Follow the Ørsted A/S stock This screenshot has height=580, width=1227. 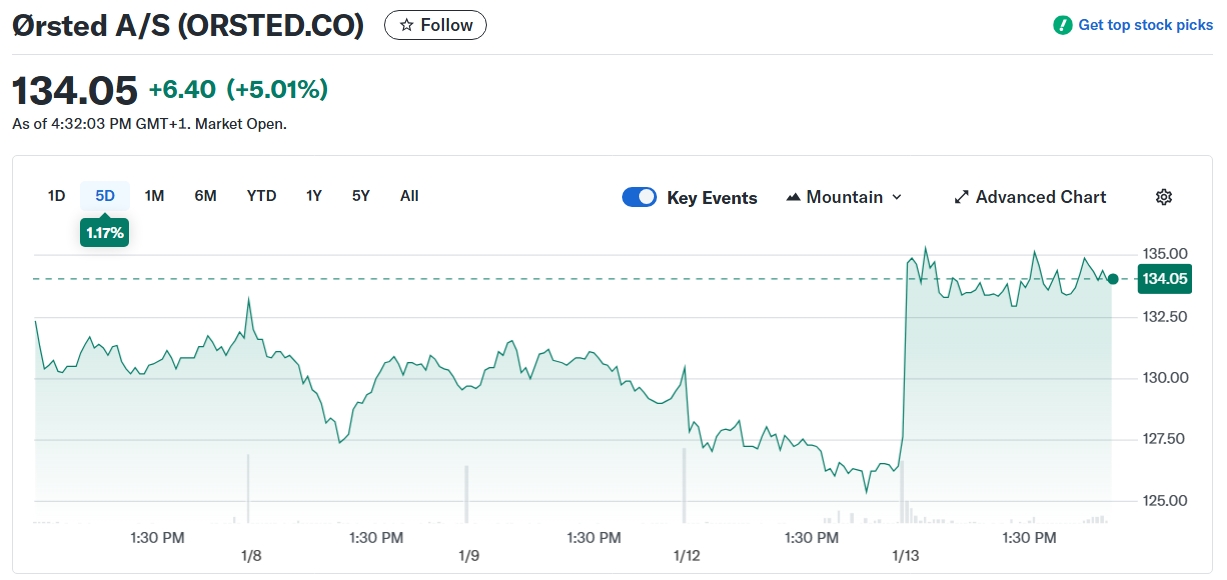coord(435,25)
